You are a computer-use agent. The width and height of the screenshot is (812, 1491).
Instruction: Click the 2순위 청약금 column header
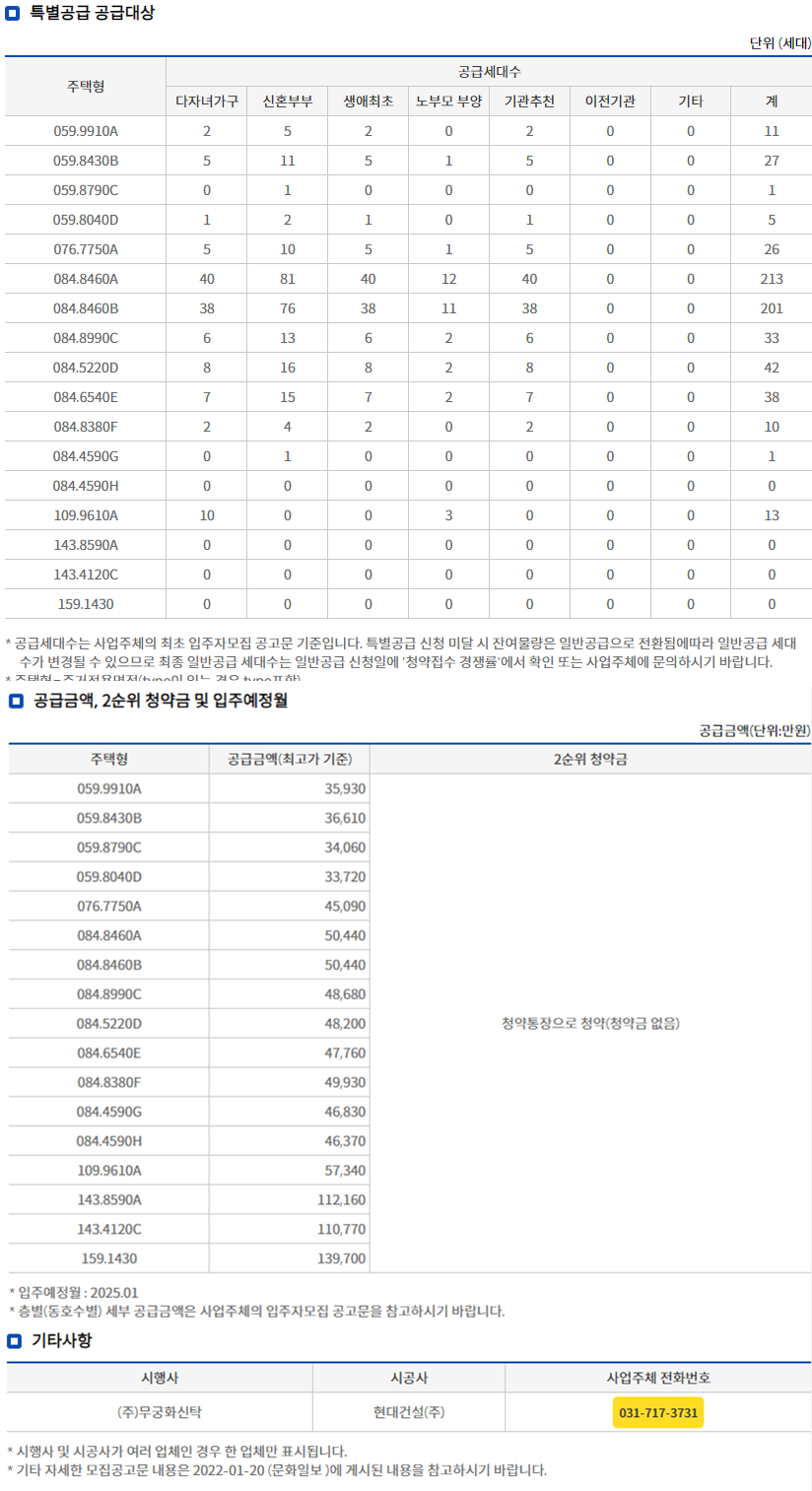pos(590,759)
